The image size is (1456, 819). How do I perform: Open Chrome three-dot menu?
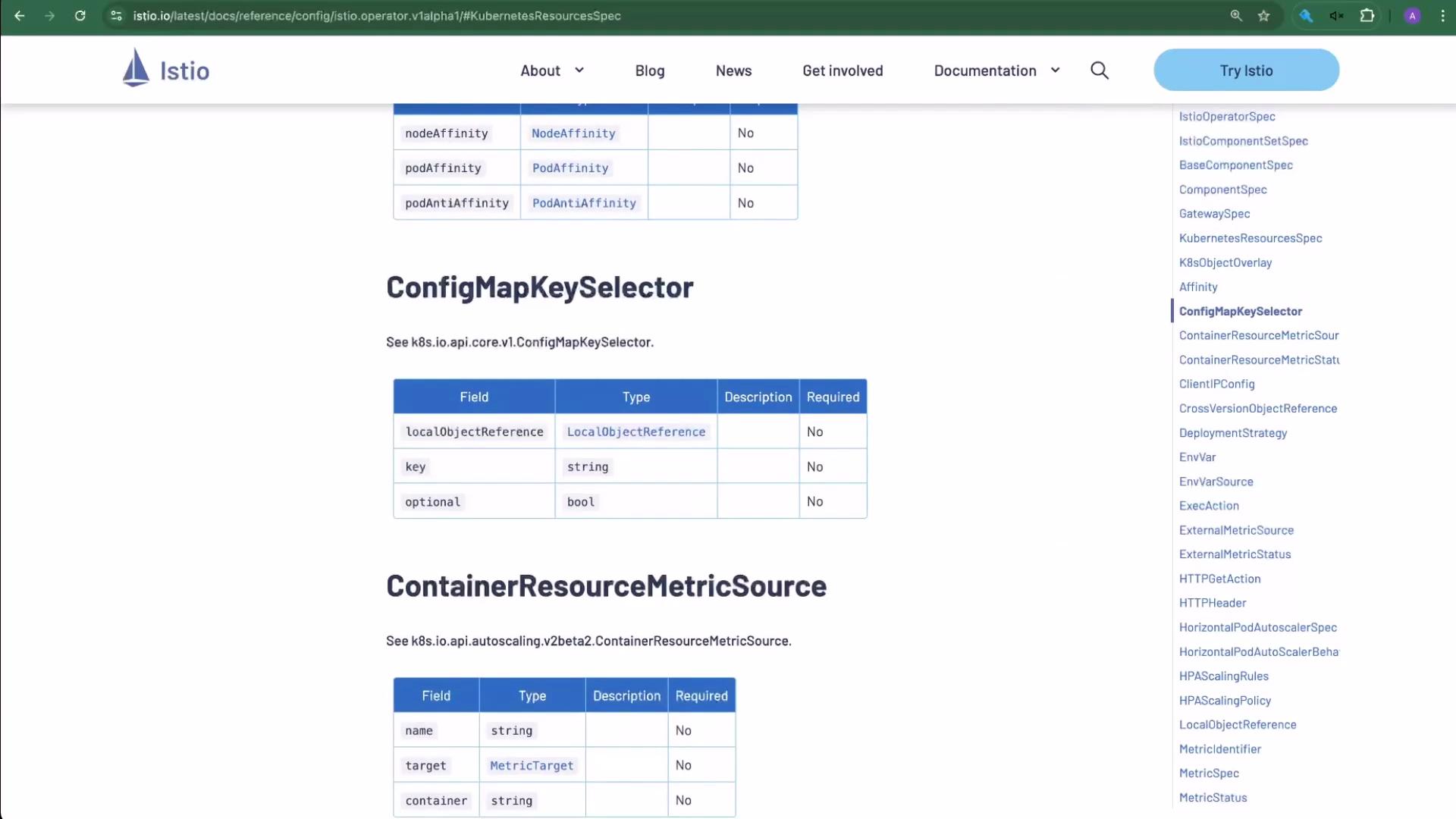[1442, 15]
